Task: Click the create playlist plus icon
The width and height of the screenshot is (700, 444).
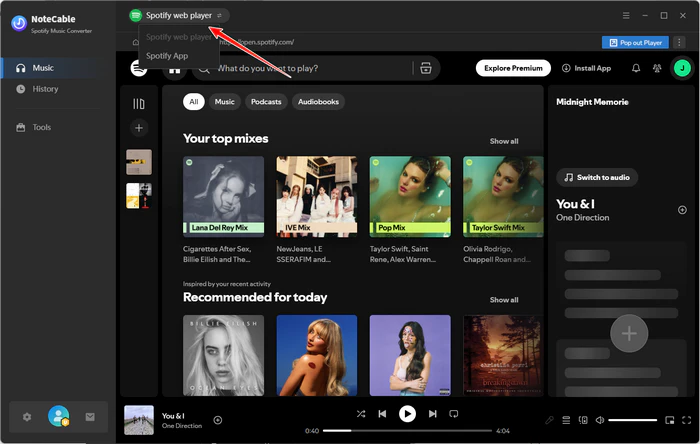Action: tap(139, 128)
